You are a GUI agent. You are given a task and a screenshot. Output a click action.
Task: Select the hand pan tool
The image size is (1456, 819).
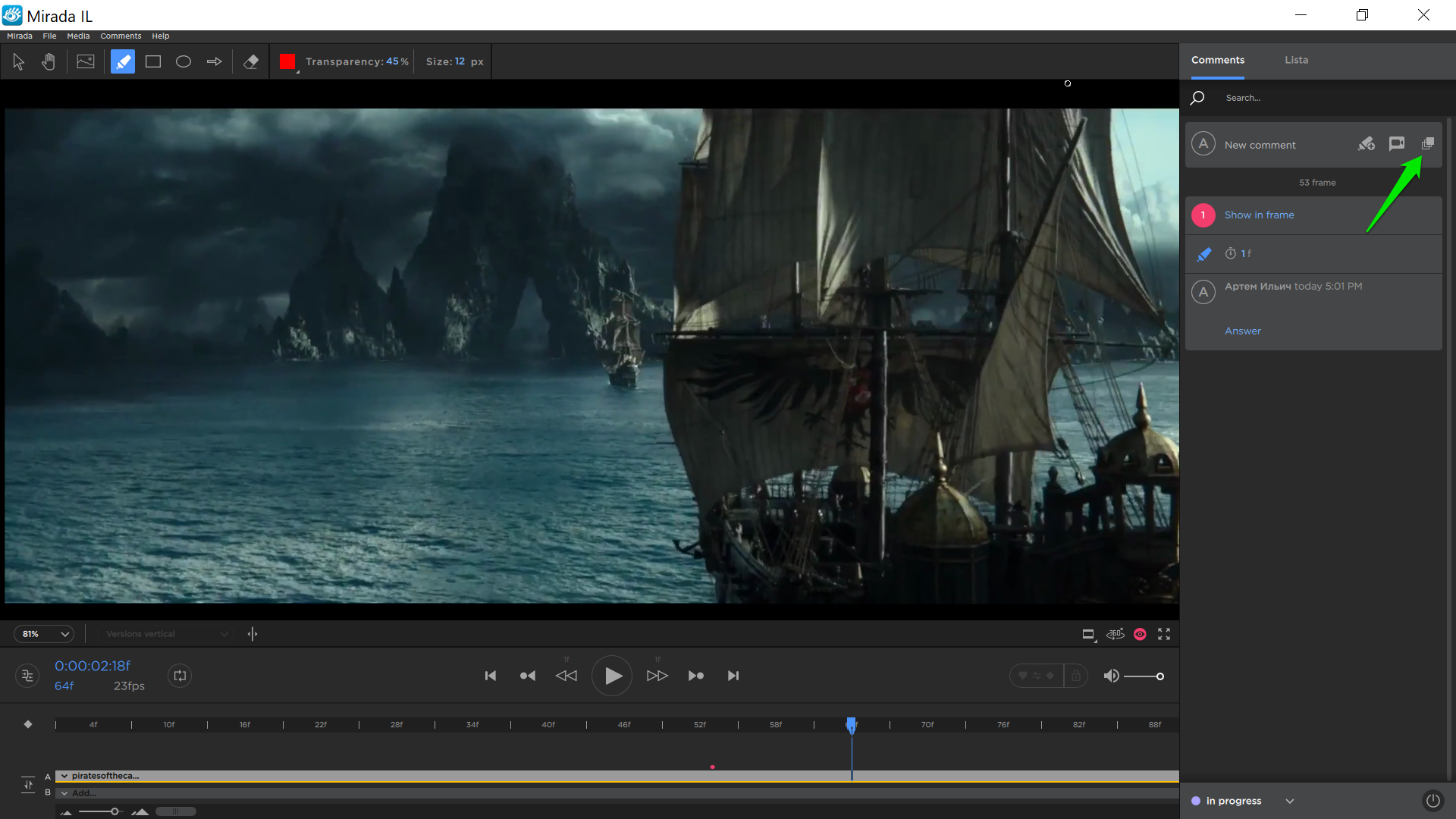click(49, 61)
